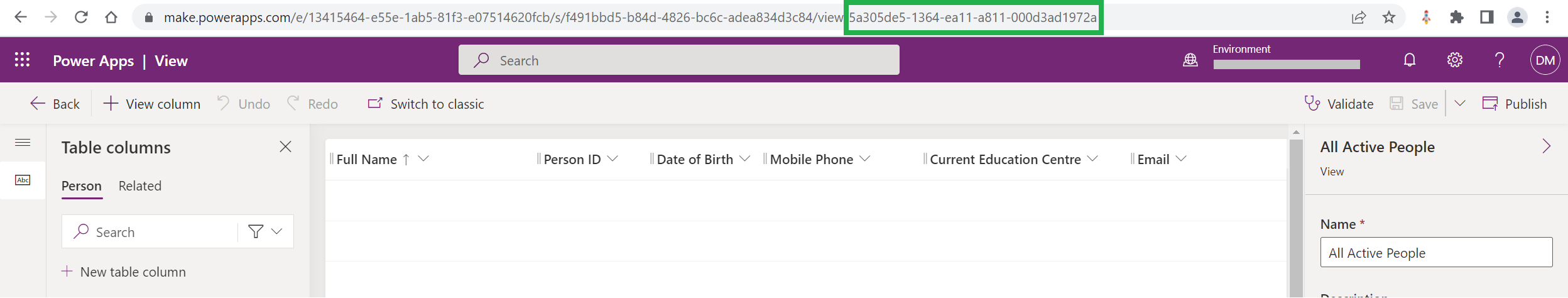
Task: Collapse the All Active People properties pane
Action: [x=1546, y=146]
